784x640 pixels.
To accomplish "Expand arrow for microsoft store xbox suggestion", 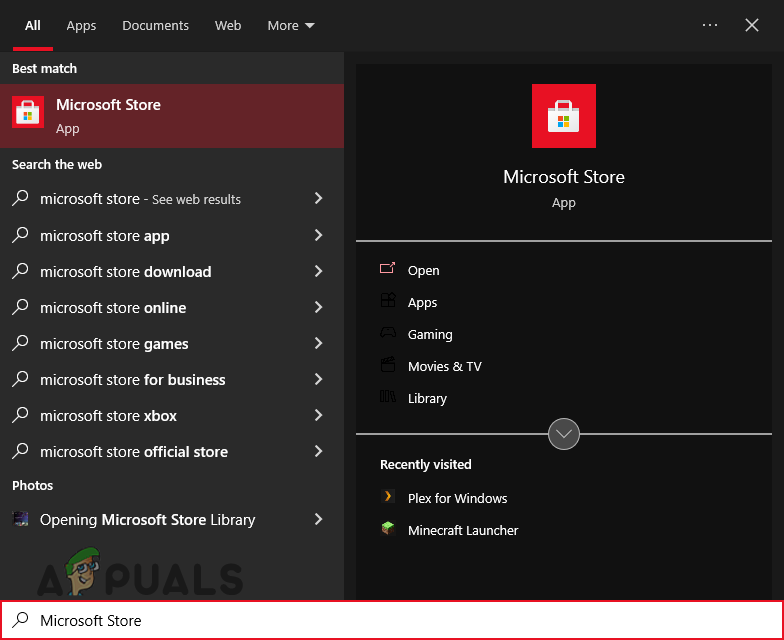I will [319, 415].
